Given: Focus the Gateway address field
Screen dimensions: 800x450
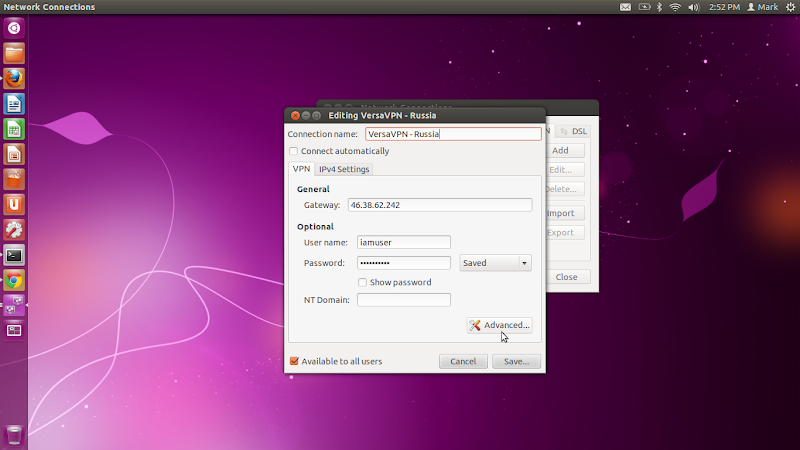Looking at the screenshot, I should pos(440,205).
